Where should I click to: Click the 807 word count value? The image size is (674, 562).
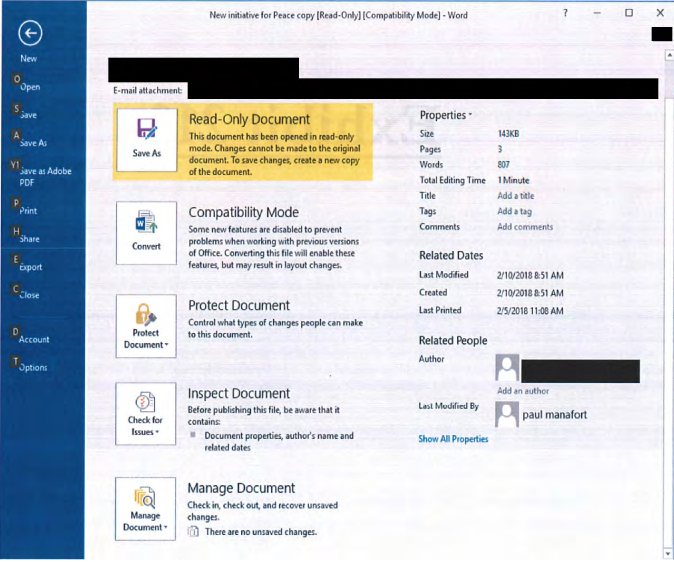pos(504,165)
